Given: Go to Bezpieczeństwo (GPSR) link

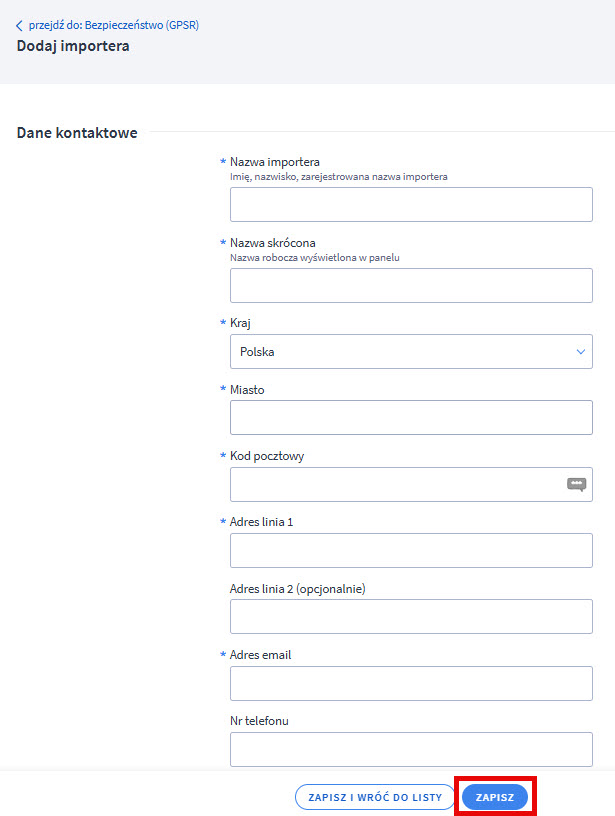Looking at the screenshot, I should (x=113, y=25).
